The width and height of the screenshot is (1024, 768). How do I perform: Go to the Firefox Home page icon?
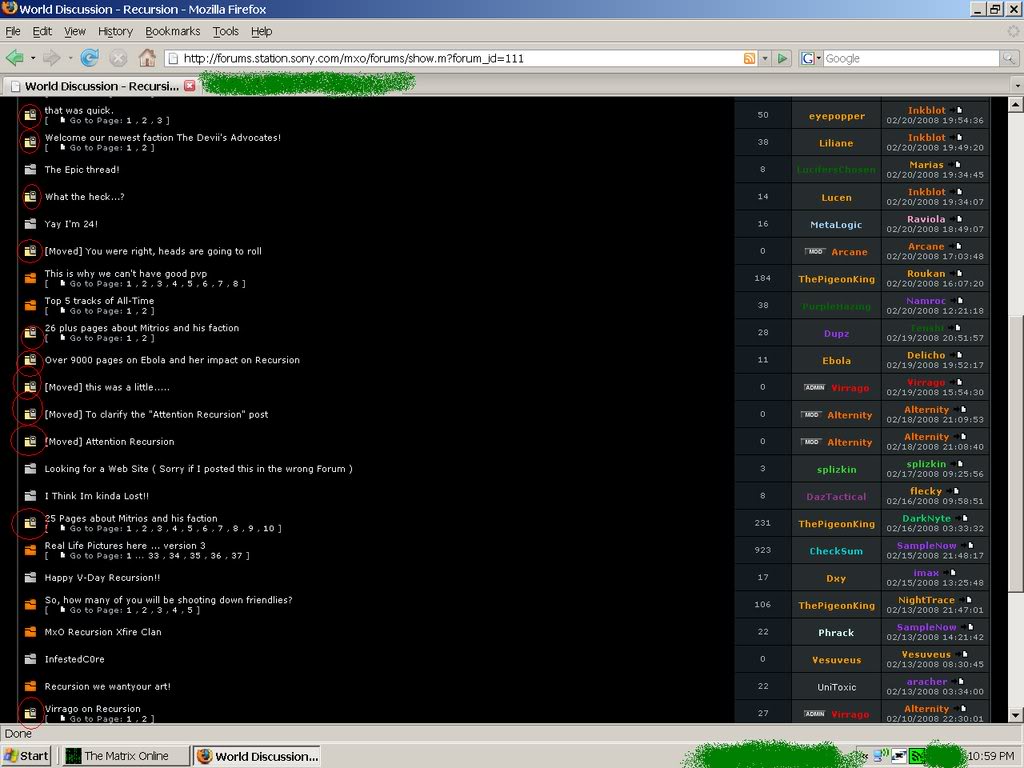tap(147, 58)
